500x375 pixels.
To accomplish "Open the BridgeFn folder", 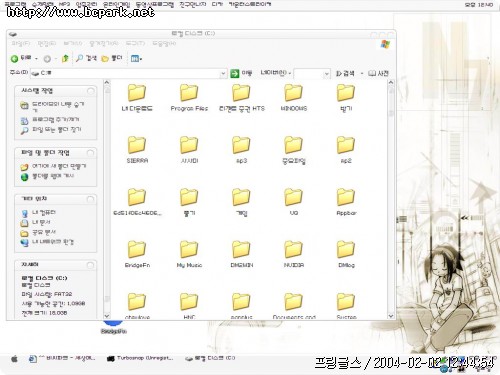I will pos(137,254).
